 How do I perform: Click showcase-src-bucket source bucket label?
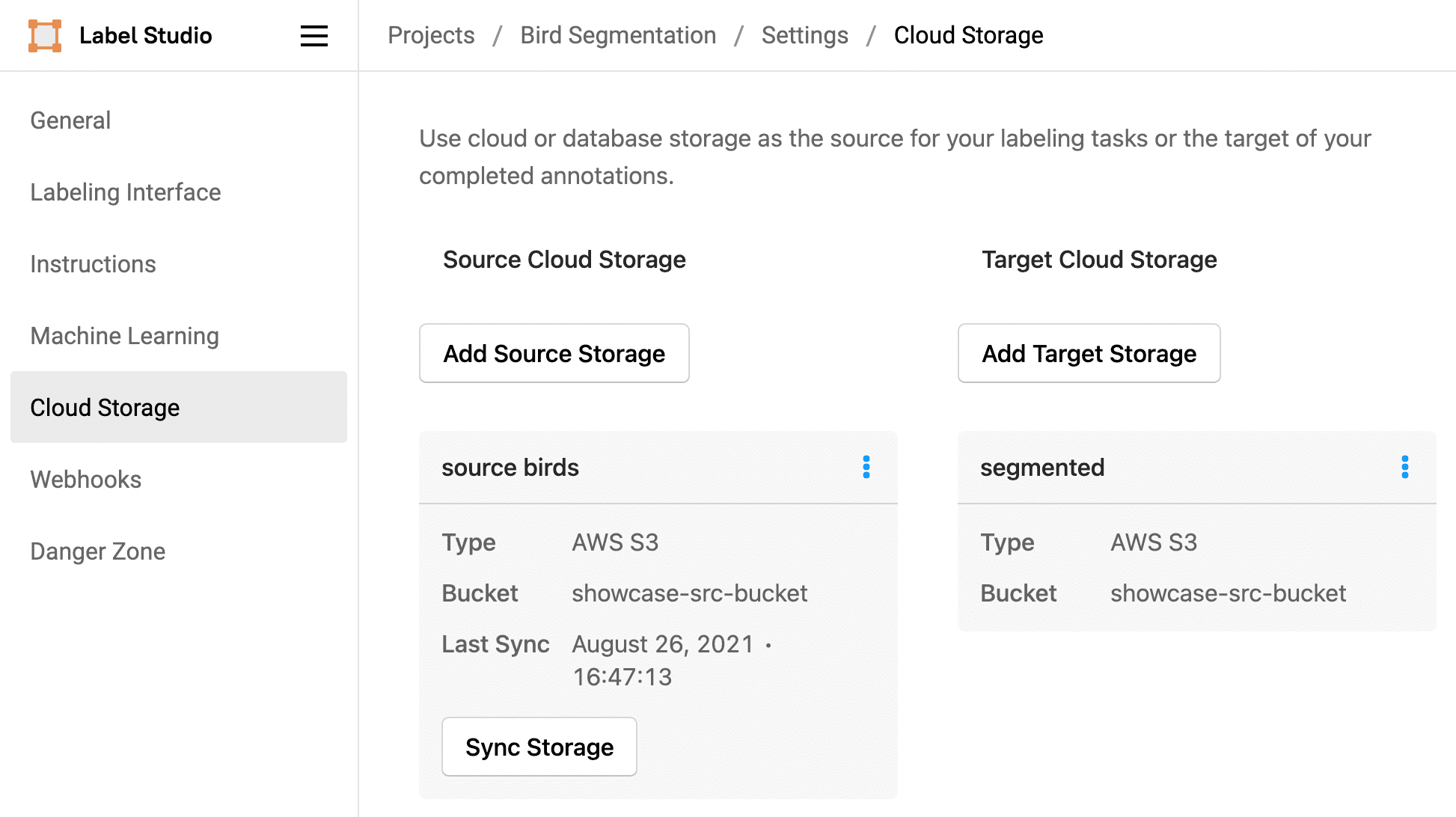point(688,594)
